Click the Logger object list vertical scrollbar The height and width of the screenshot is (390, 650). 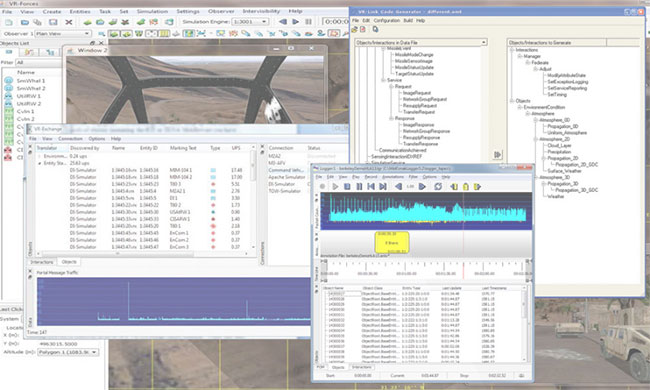click(x=524, y=323)
